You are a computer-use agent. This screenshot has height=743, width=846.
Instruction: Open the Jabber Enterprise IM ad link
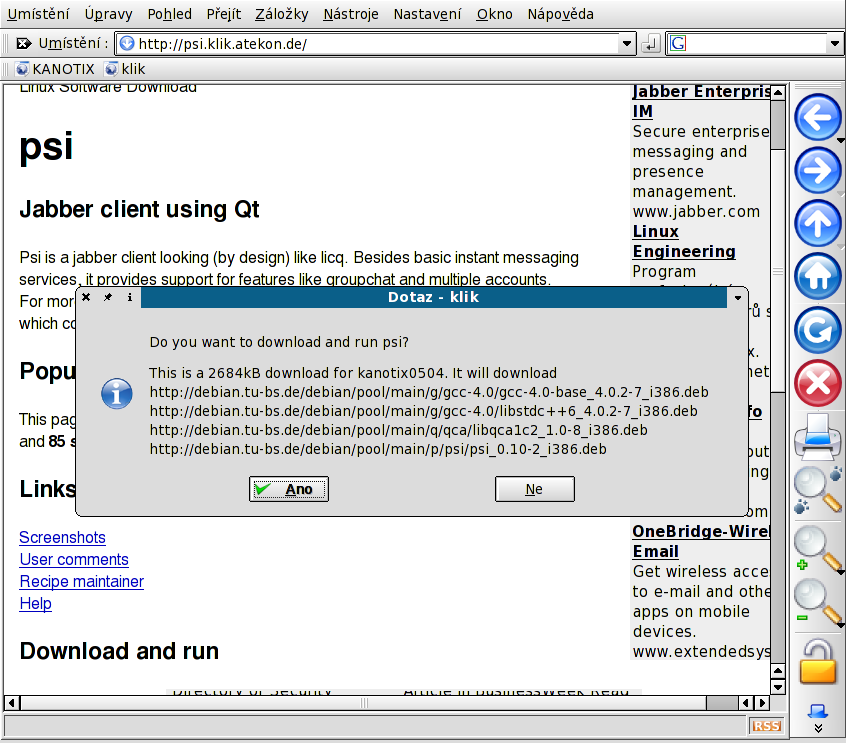(x=701, y=101)
